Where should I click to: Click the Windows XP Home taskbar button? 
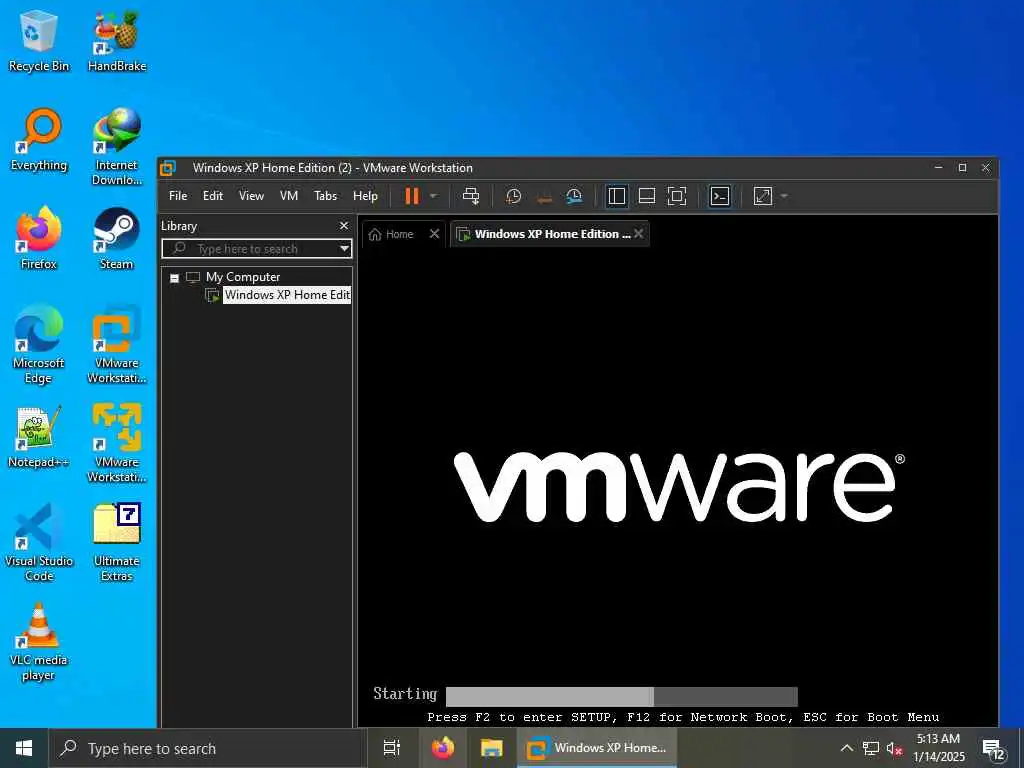tap(597, 748)
